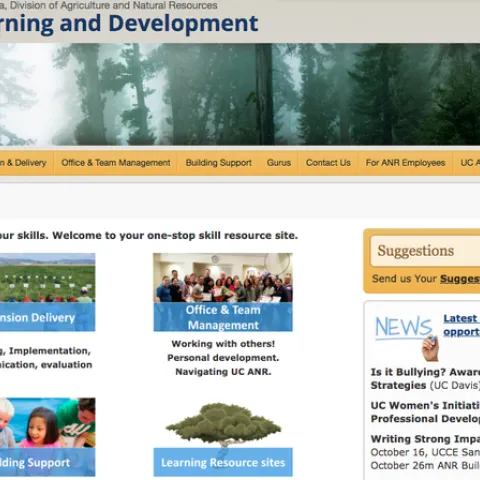Click the Office & Team Management group photo

pos(223,278)
